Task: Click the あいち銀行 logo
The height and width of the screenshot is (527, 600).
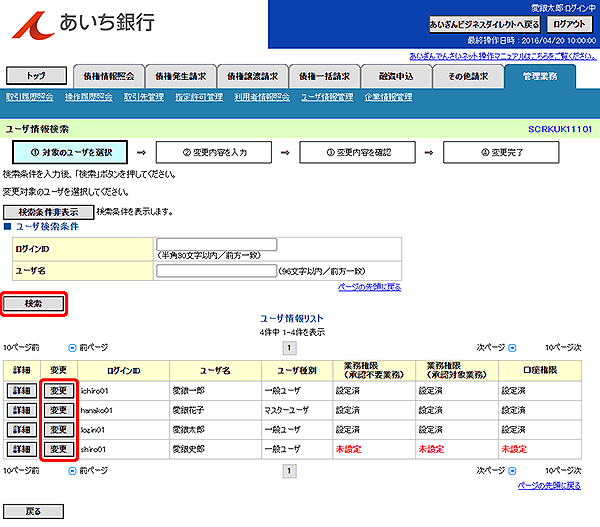Action: [x=83, y=24]
